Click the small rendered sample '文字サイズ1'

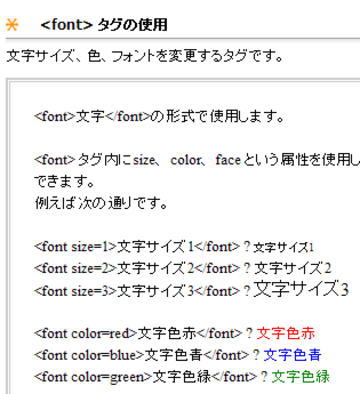284,248
